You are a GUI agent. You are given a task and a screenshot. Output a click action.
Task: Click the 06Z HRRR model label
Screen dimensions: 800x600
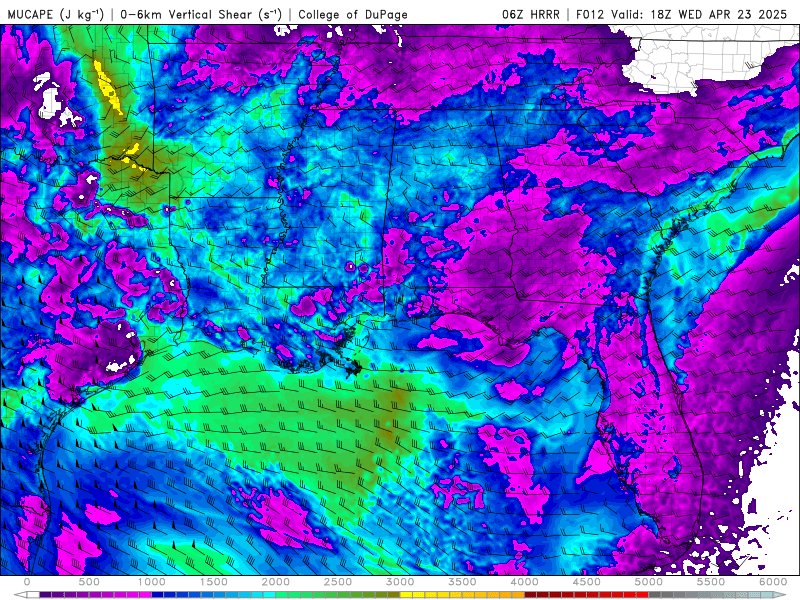pyautogui.click(x=531, y=14)
